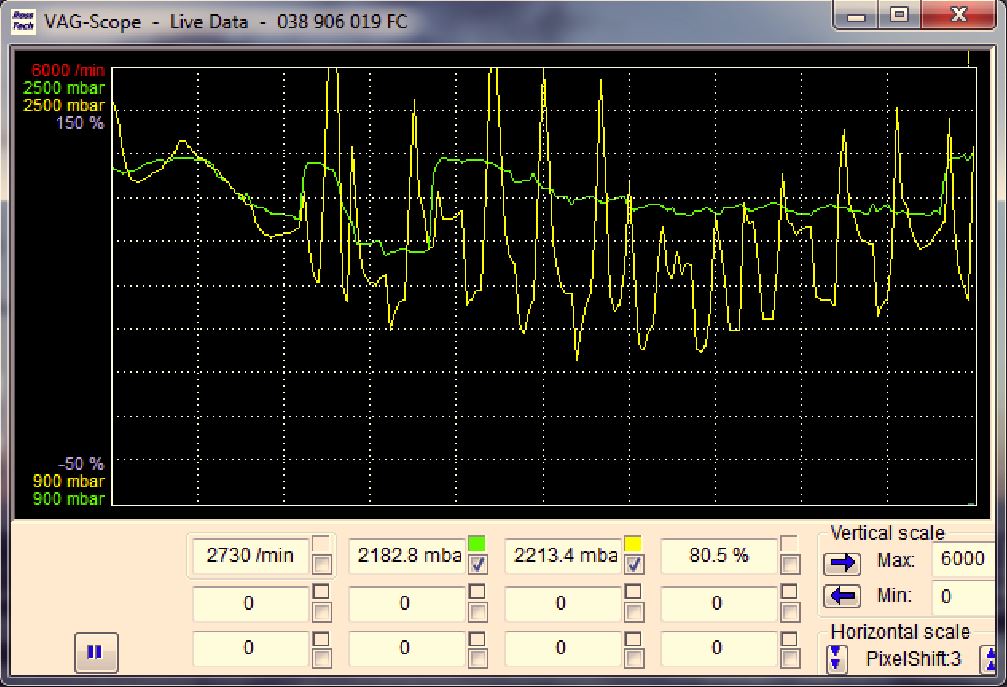The height and width of the screenshot is (687, 1007).
Task: Click the "Min:" label
Action: [895, 595]
